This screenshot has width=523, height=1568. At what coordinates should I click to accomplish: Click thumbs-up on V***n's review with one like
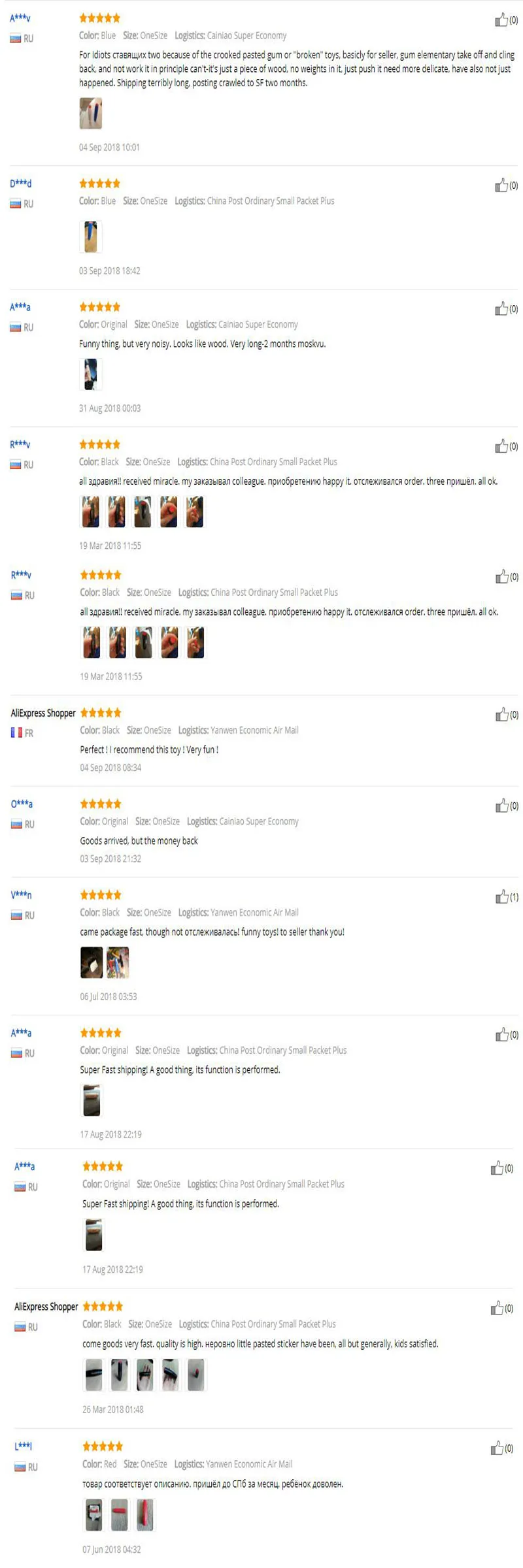tap(501, 897)
